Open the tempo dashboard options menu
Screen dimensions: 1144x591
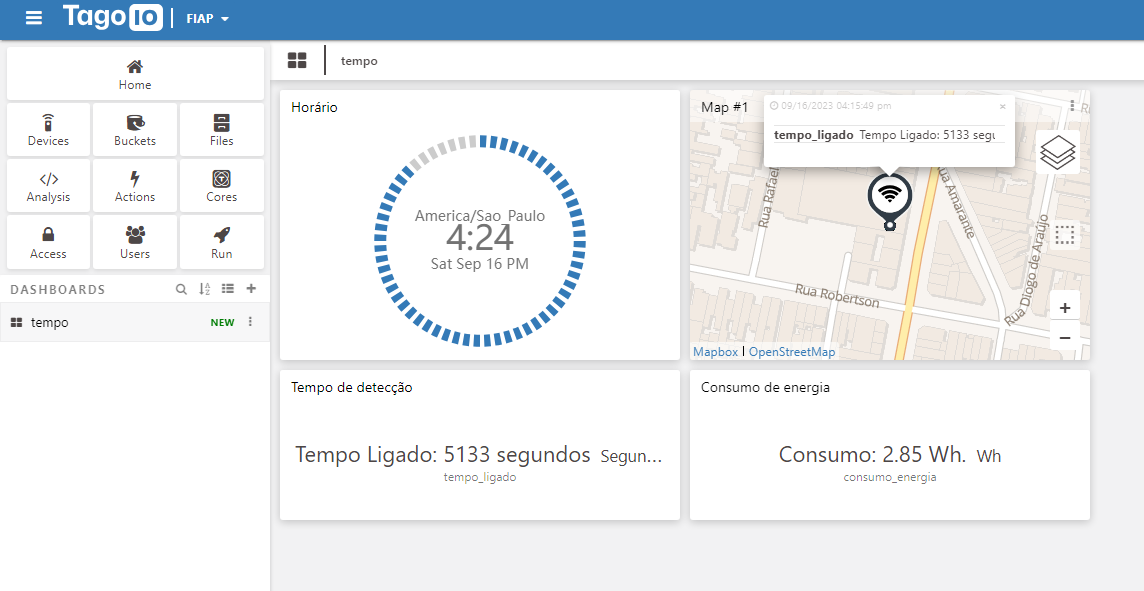(x=250, y=322)
